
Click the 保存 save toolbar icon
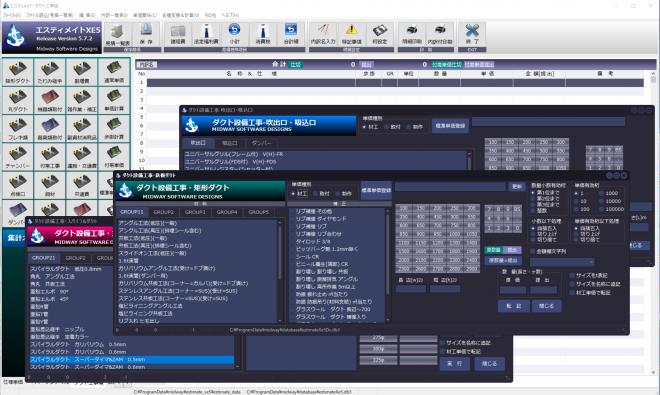click(146, 34)
